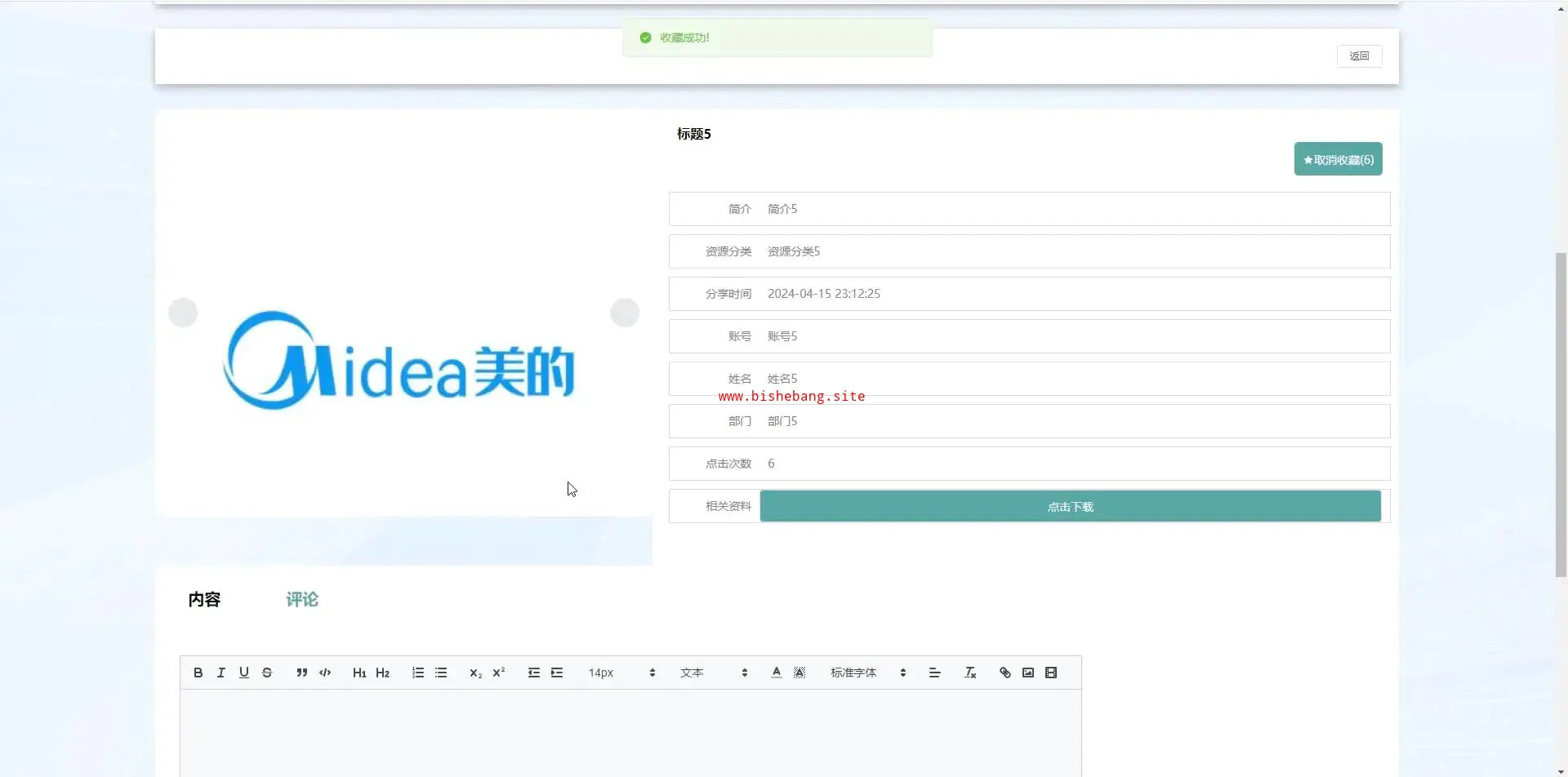Click the share time 2024-04-15 23:12:25
The image size is (1568, 777).
(x=824, y=294)
